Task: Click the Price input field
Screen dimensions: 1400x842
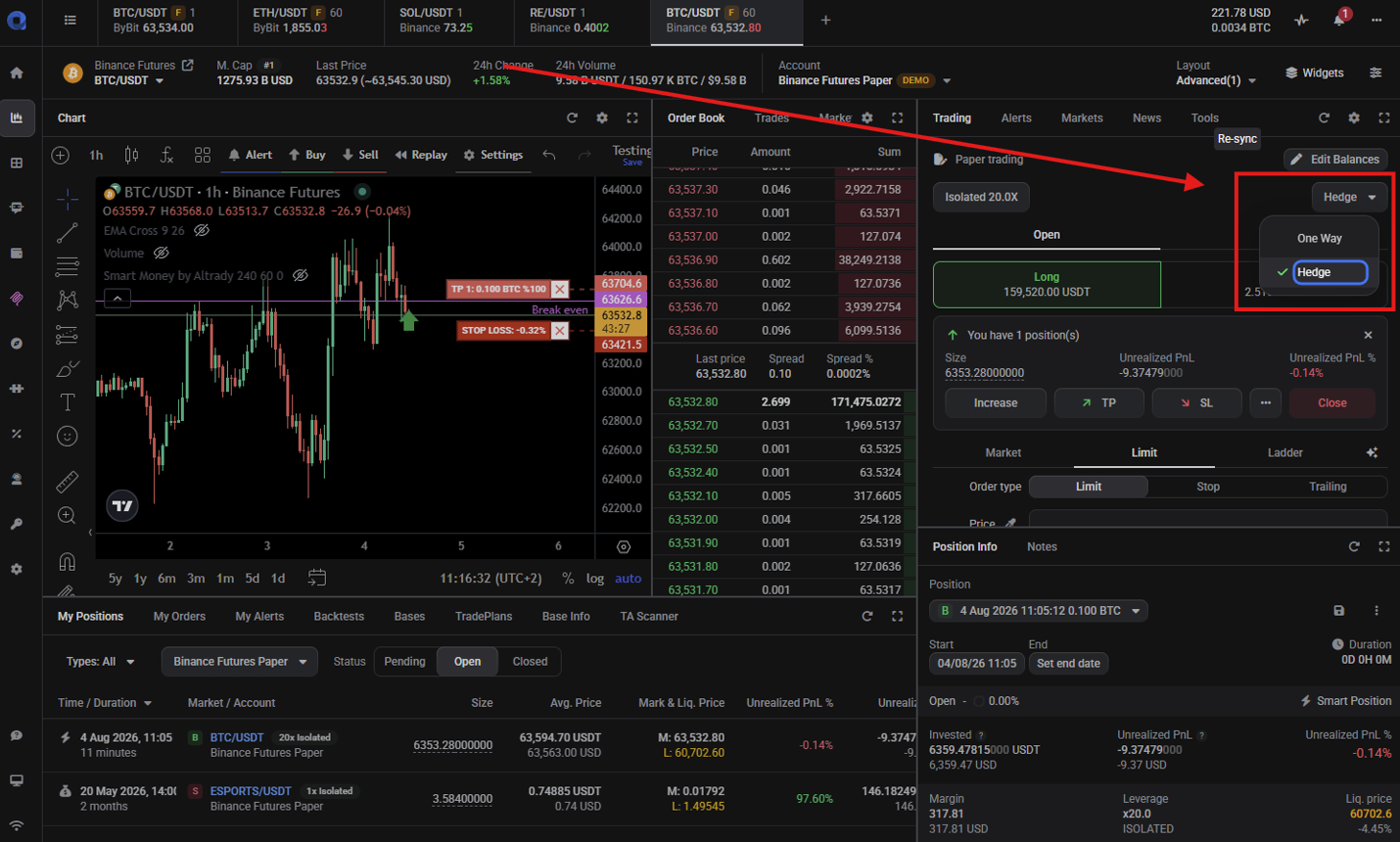Action: point(1207,519)
